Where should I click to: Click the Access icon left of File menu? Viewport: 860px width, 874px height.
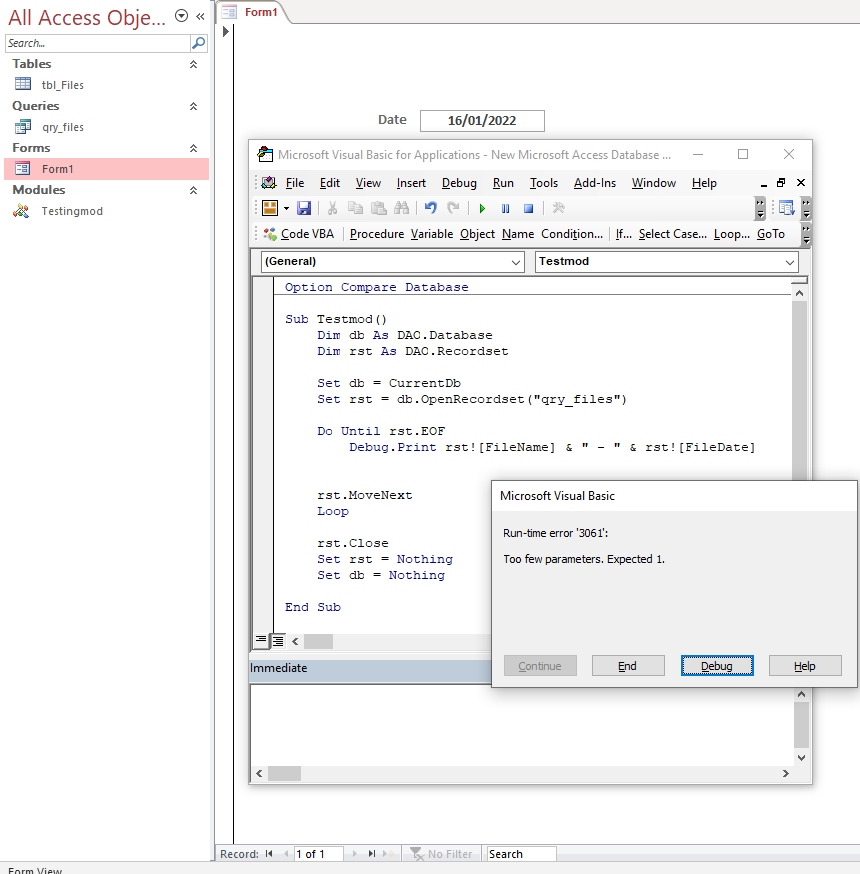click(x=269, y=183)
